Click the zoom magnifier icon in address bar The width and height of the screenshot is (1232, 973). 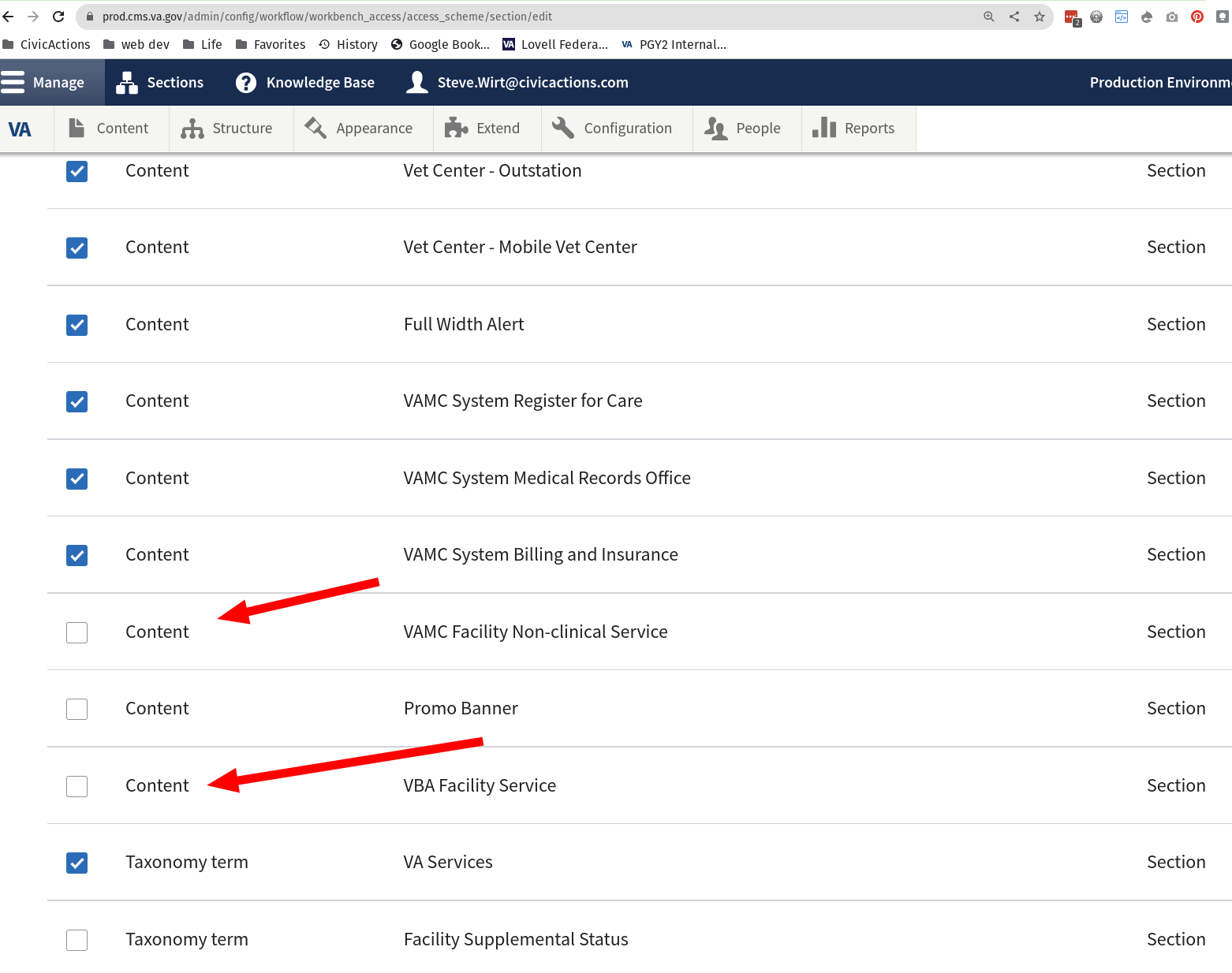(x=989, y=17)
